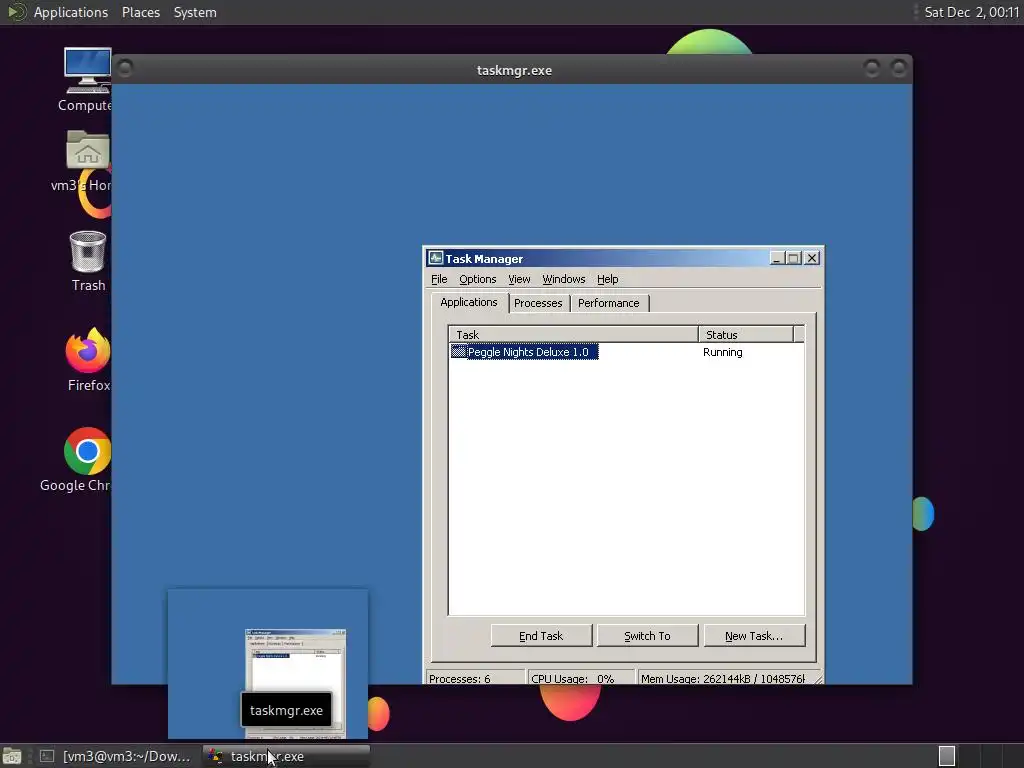Click the menu logo icon beside Applications

tap(16, 12)
